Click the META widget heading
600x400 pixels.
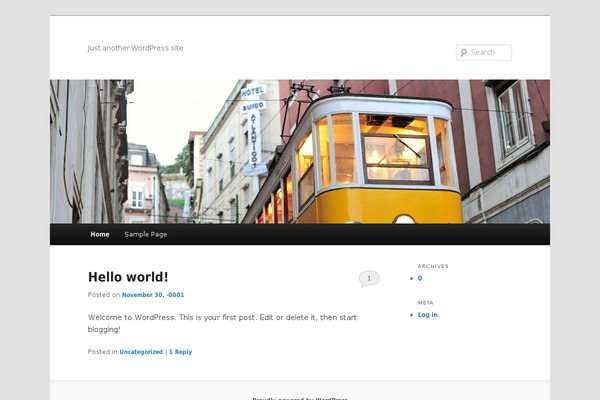tap(426, 303)
